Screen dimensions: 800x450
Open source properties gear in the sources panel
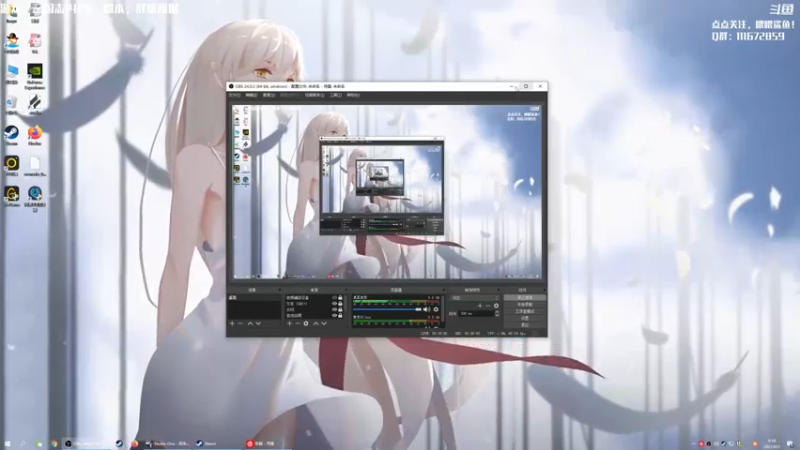[306, 323]
